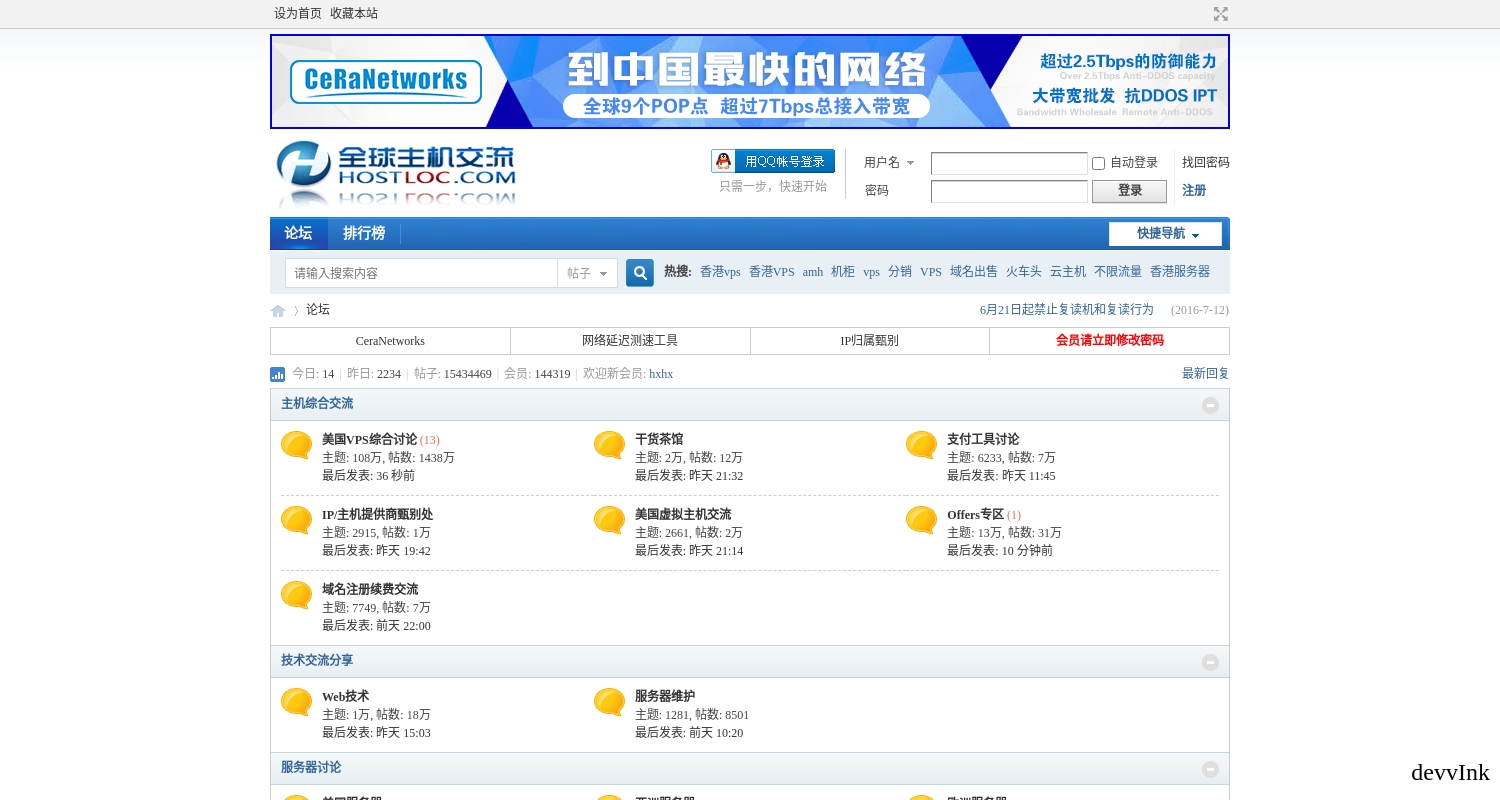Open new member hxhx profile
This screenshot has height=800, width=1500.
point(661,374)
